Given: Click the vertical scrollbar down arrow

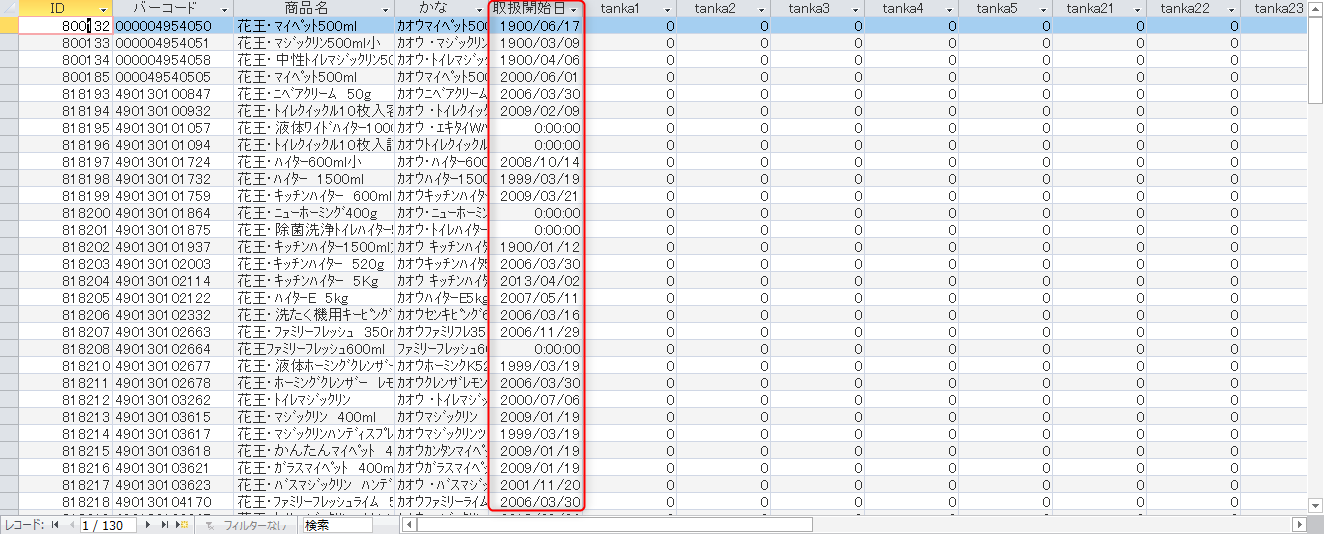Looking at the screenshot, I should pyautogui.click(x=1315, y=504).
